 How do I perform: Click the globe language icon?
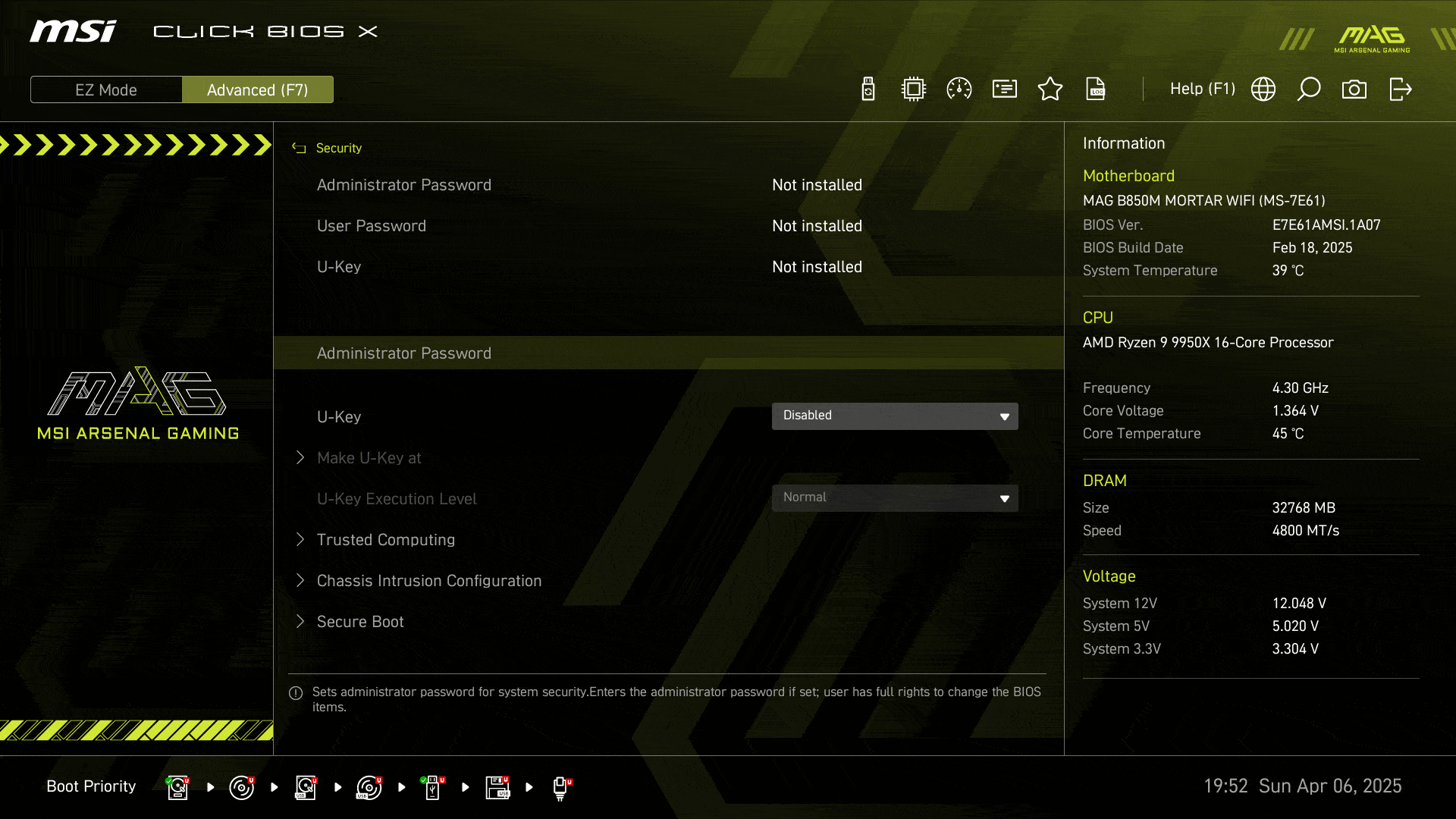[1263, 89]
